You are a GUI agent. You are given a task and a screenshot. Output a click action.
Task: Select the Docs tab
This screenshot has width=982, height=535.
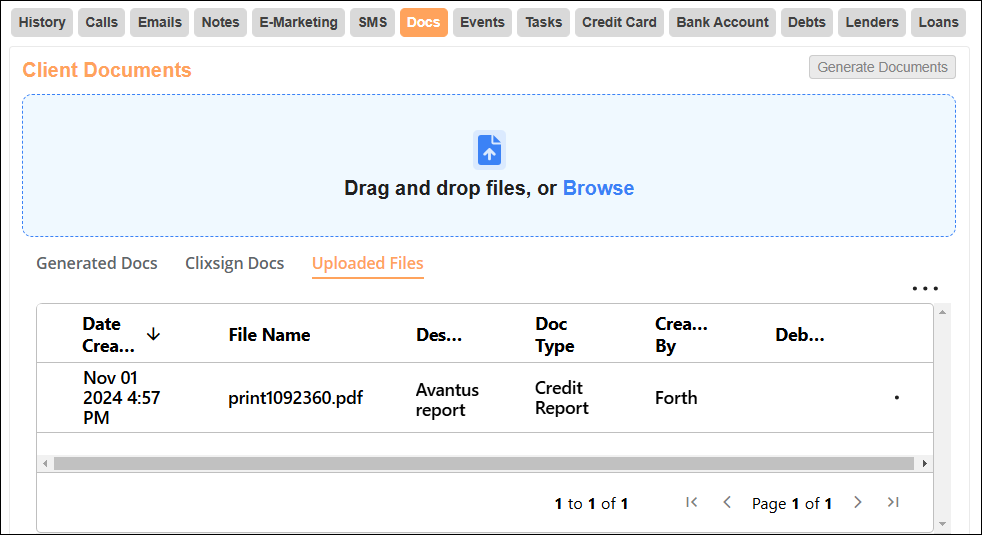[423, 23]
